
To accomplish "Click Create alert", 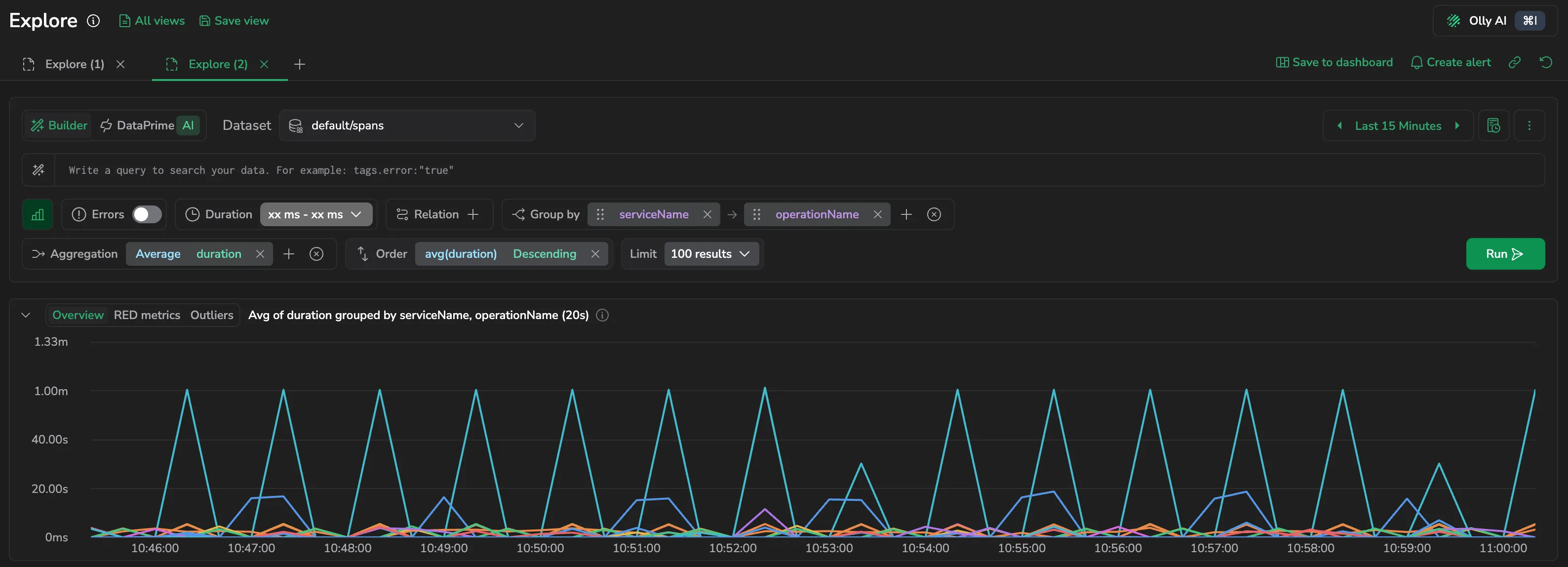I will pos(1451,62).
